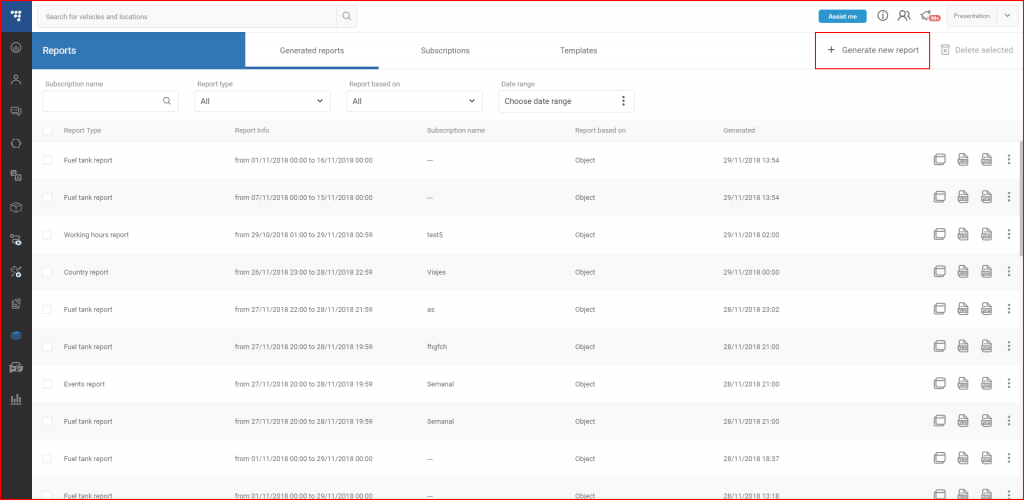The height and width of the screenshot is (500, 1024).
Task: Open the Report based on dropdown
Action: (x=414, y=101)
